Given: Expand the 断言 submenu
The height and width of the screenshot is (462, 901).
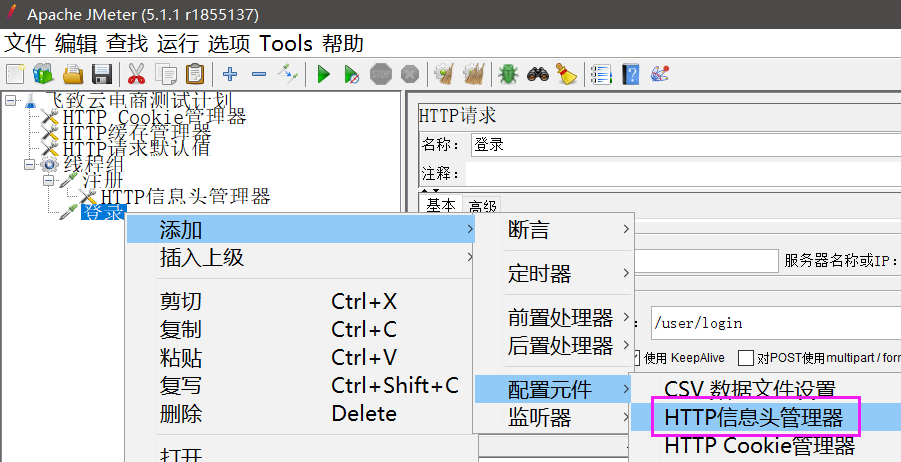Looking at the screenshot, I should pos(554,230).
